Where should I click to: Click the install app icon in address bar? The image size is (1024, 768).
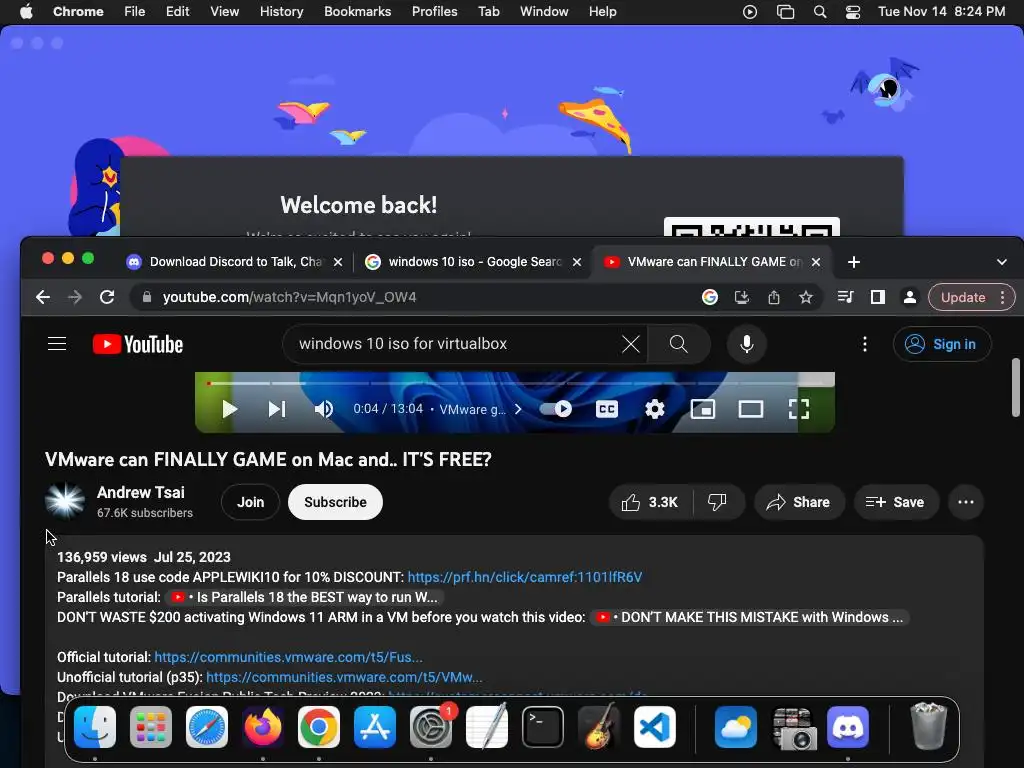742,297
